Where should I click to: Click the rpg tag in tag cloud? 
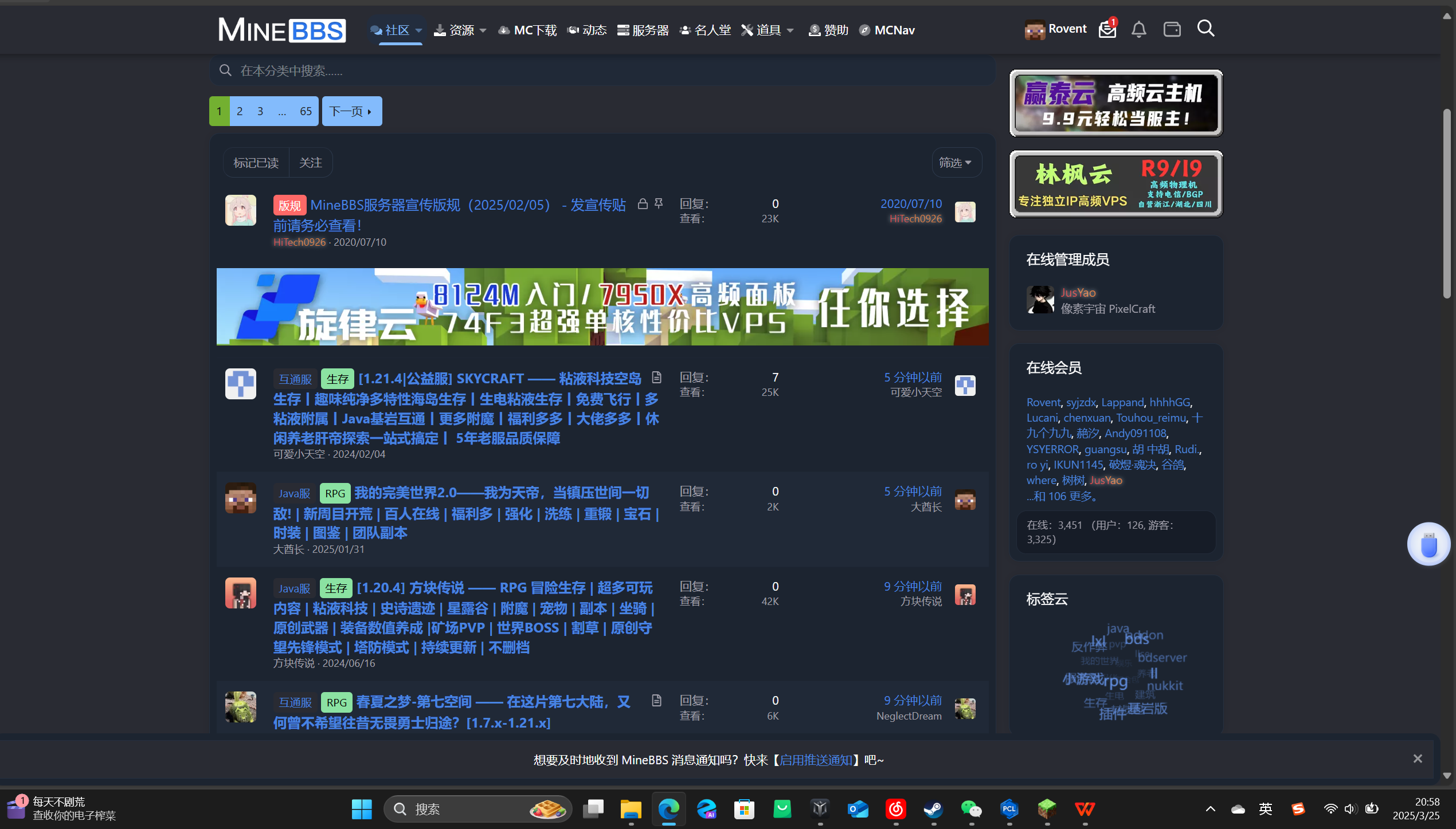tap(1115, 681)
